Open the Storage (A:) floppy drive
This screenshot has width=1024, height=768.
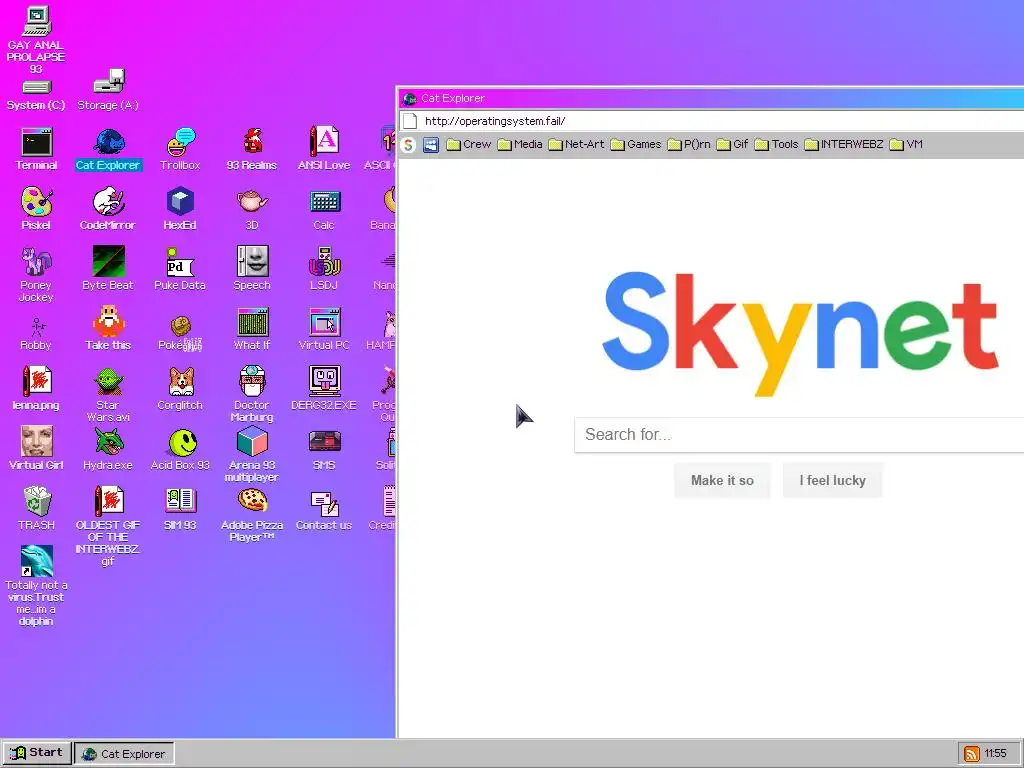[x=108, y=90]
